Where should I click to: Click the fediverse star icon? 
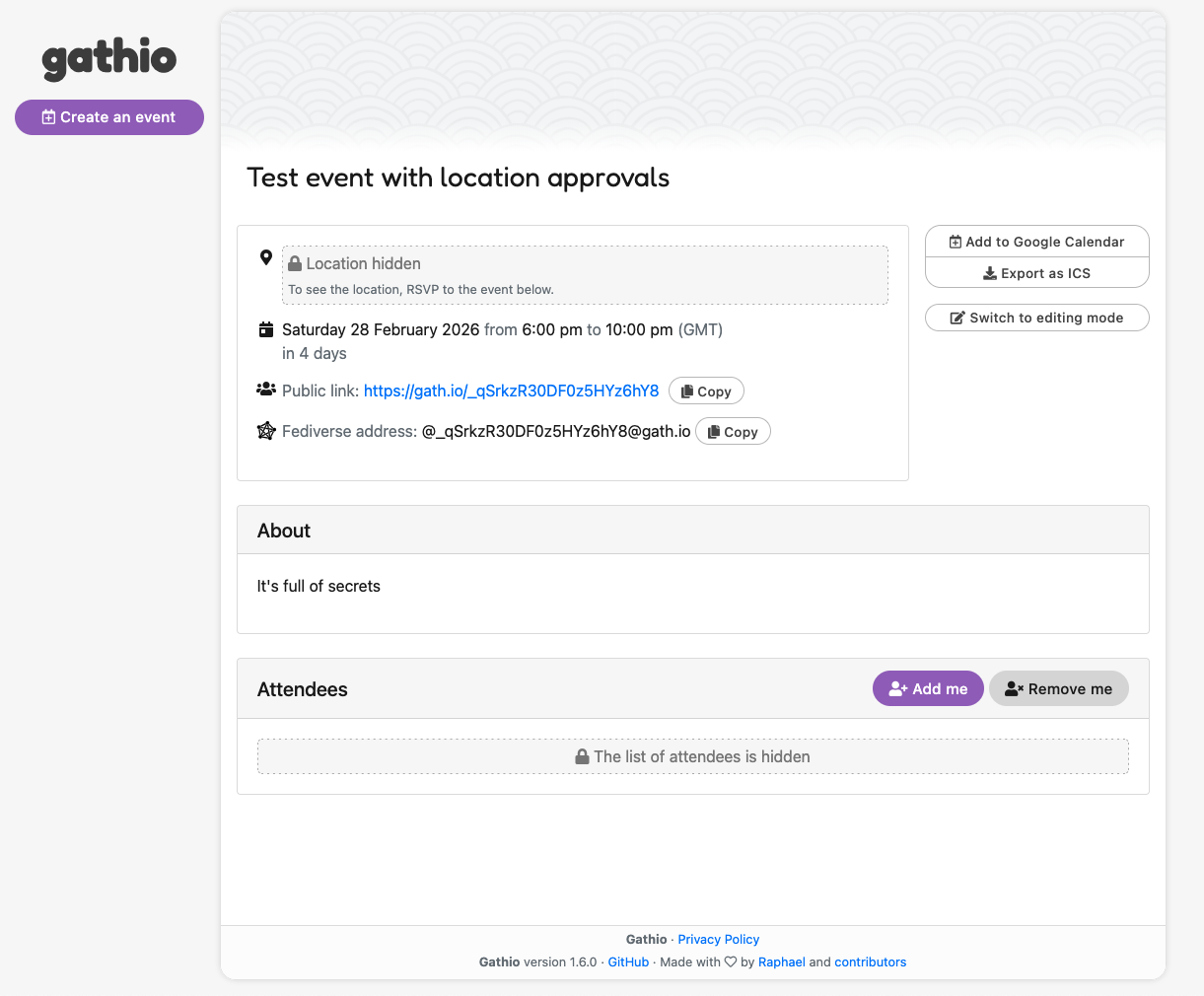pos(265,430)
